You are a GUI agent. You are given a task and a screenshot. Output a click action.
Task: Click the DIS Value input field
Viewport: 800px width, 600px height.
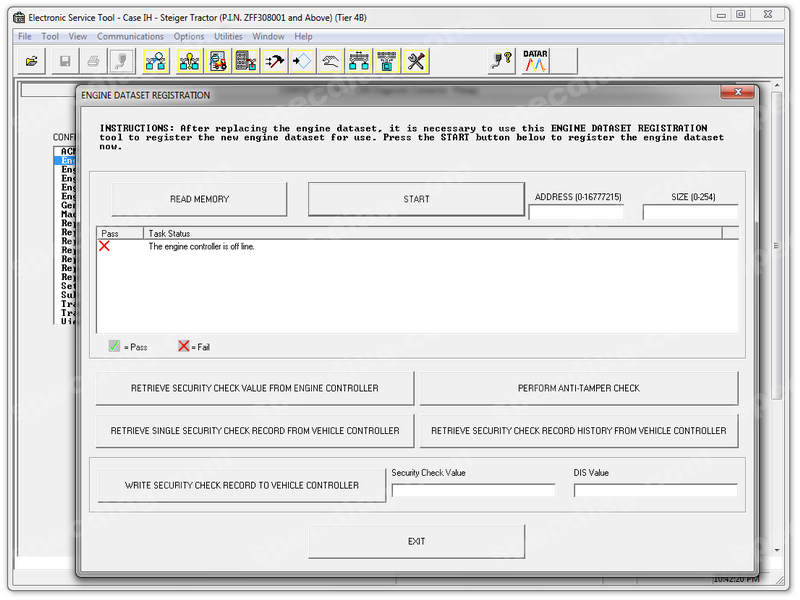[x=655, y=490]
